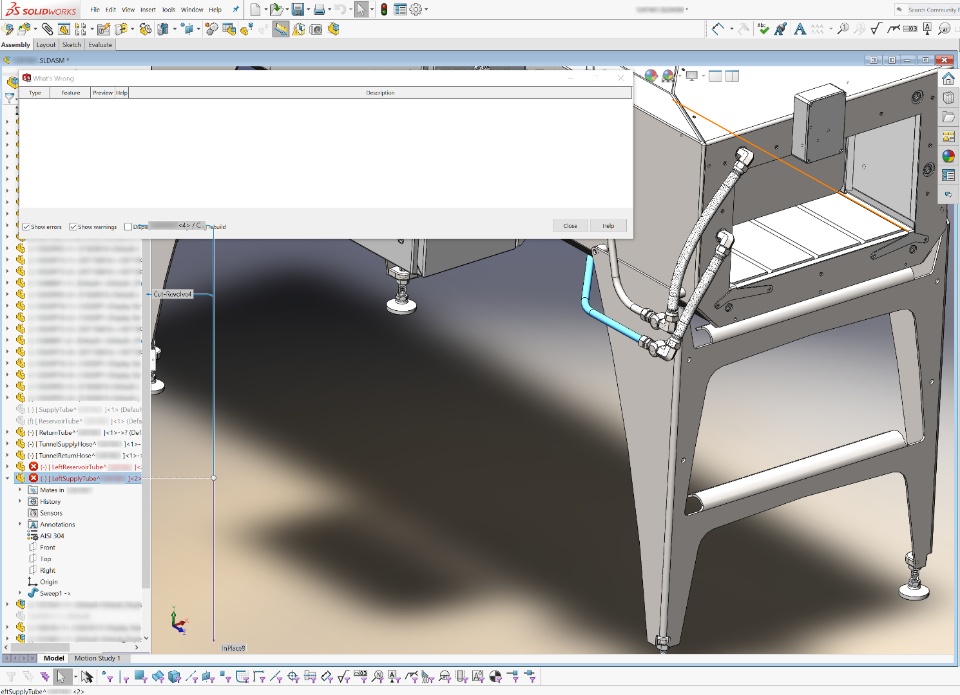Select the ReturnTube component row

pyautogui.click(x=78, y=432)
